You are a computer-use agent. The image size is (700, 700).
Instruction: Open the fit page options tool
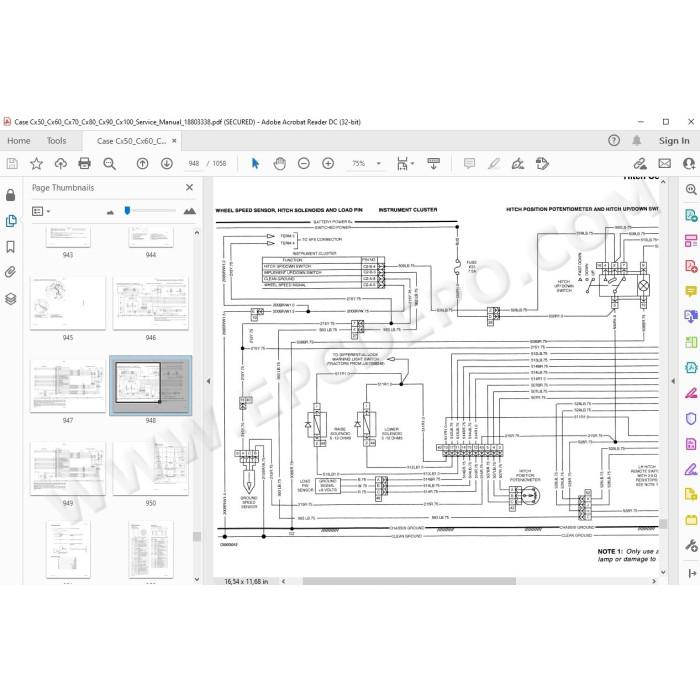[402, 163]
